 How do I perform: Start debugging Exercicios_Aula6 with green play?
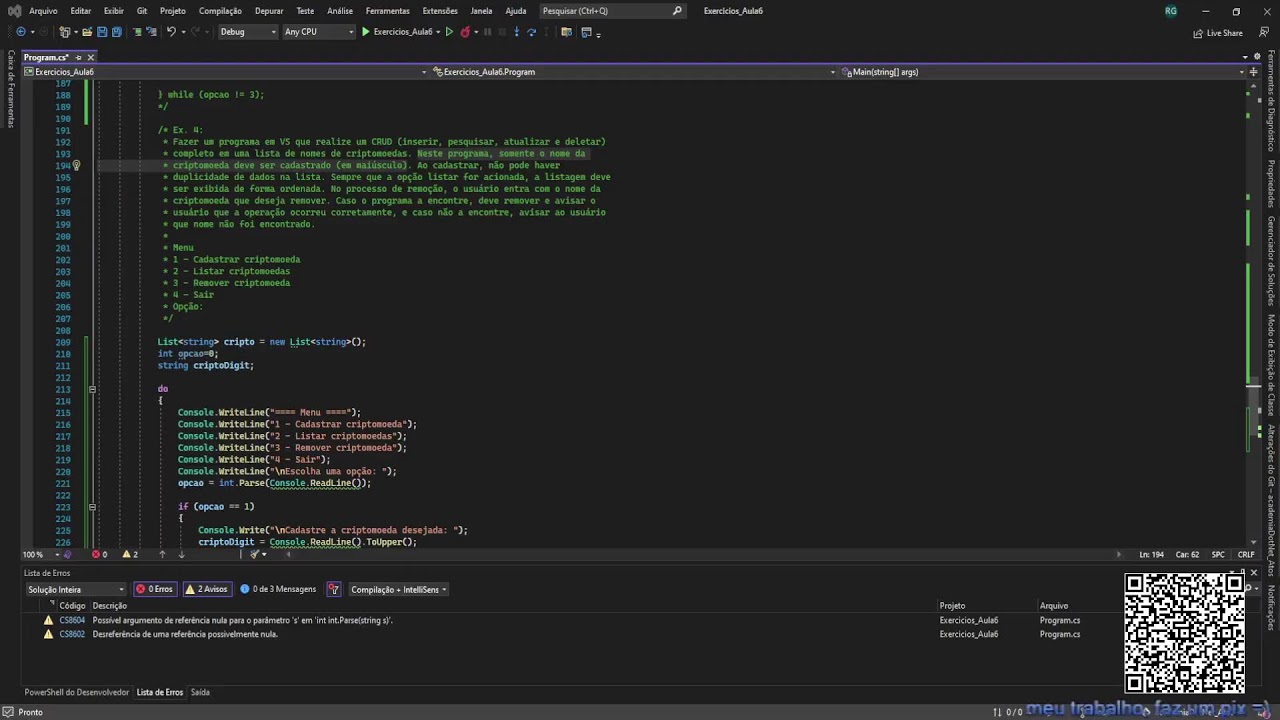397,32
